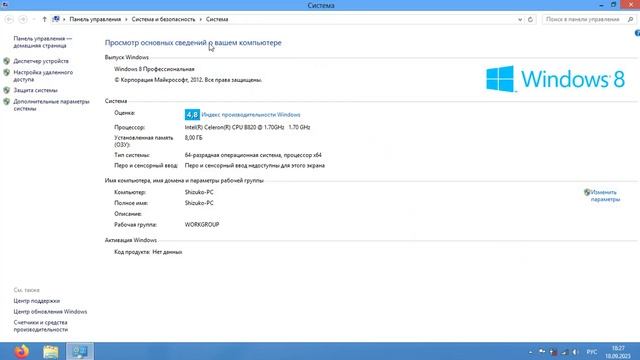
Task: Click the Изменить параметры link
Action: [x=605, y=196]
